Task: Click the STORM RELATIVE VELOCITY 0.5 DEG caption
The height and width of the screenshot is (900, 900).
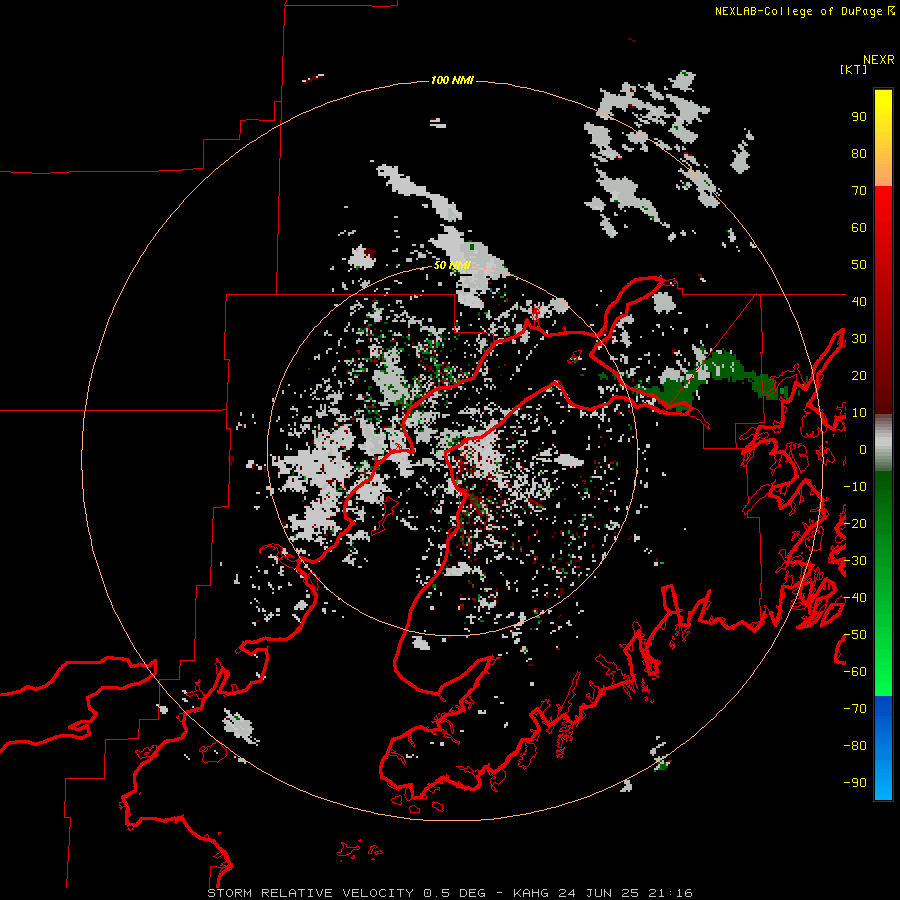Action: click(346, 893)
